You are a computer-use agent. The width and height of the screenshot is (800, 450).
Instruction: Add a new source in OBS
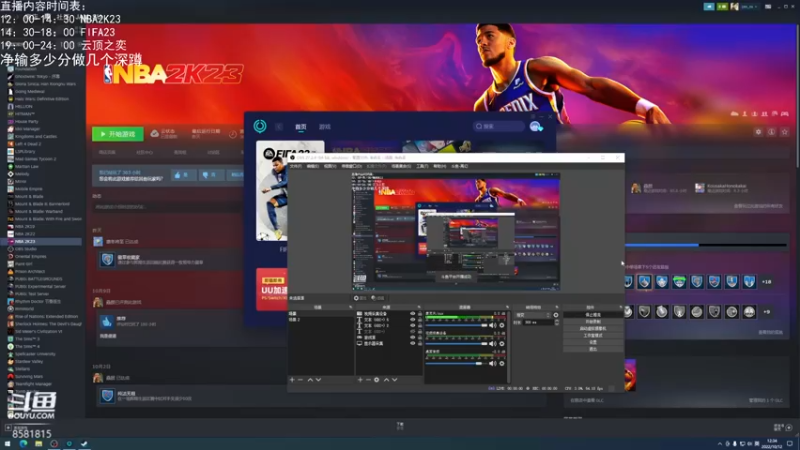pyautogui.click(x=360, y=380)
